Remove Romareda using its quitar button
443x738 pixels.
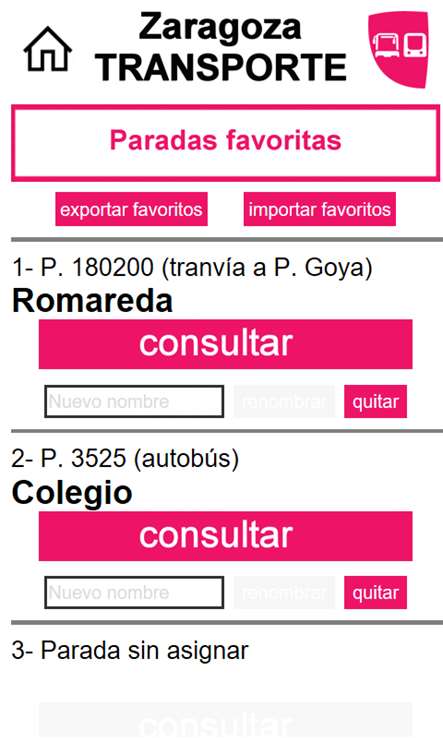point(375,401)
